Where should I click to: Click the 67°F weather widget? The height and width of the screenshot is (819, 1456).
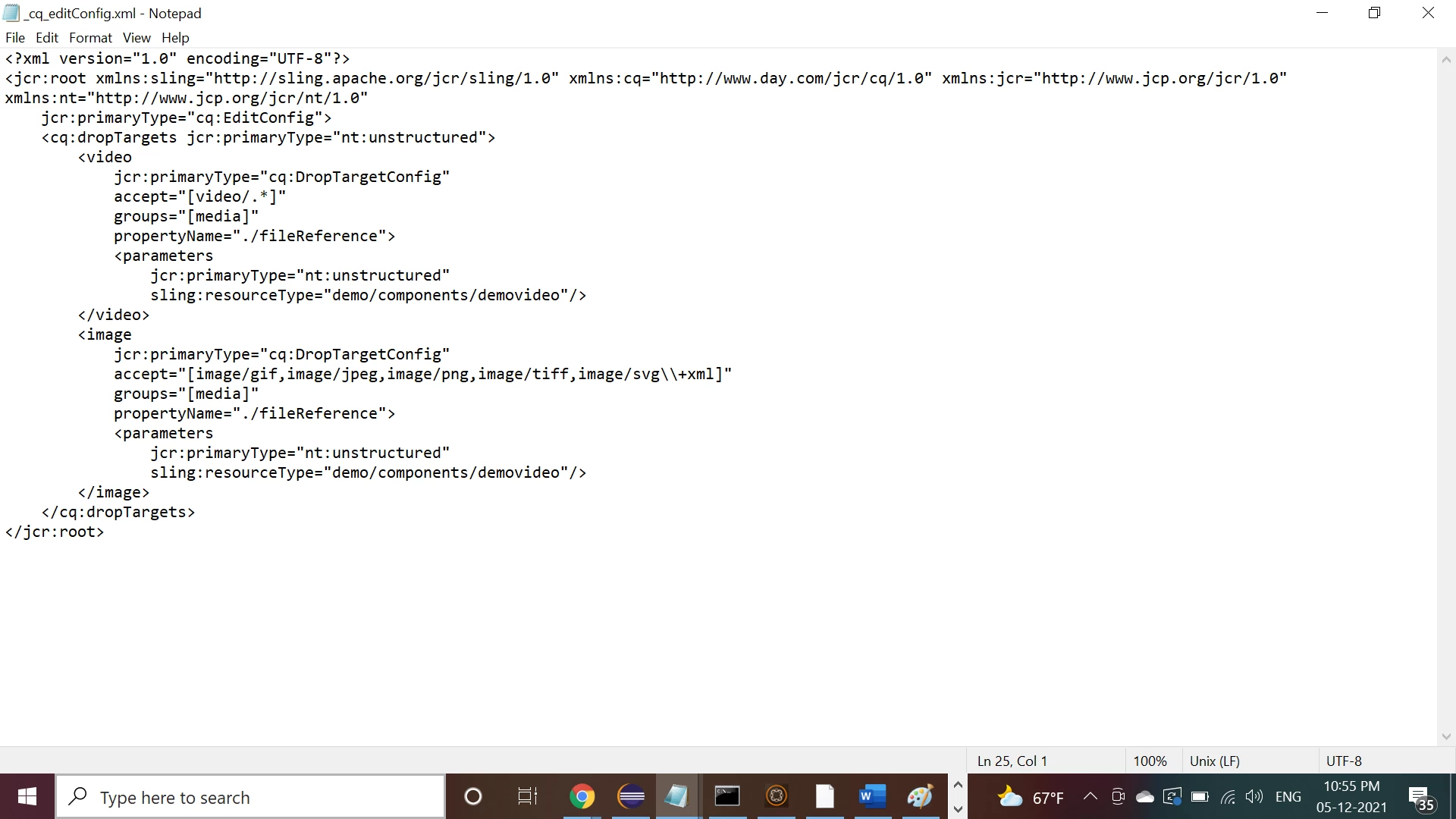pos(1031,798)
